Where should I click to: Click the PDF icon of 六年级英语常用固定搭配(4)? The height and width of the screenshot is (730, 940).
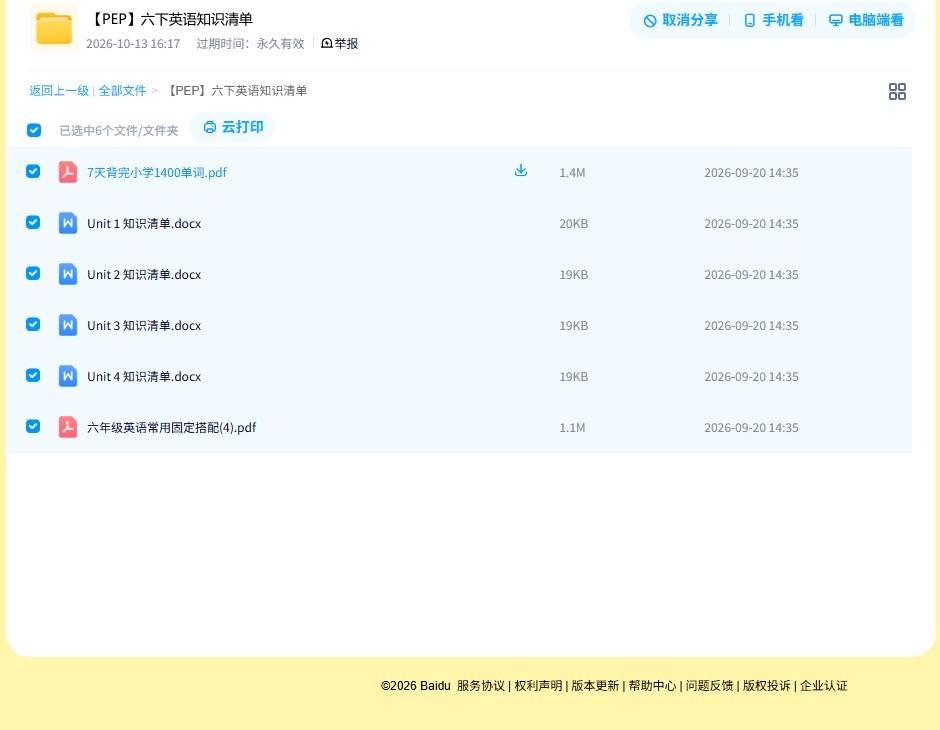pyautogui.click(x=68, y=427)
